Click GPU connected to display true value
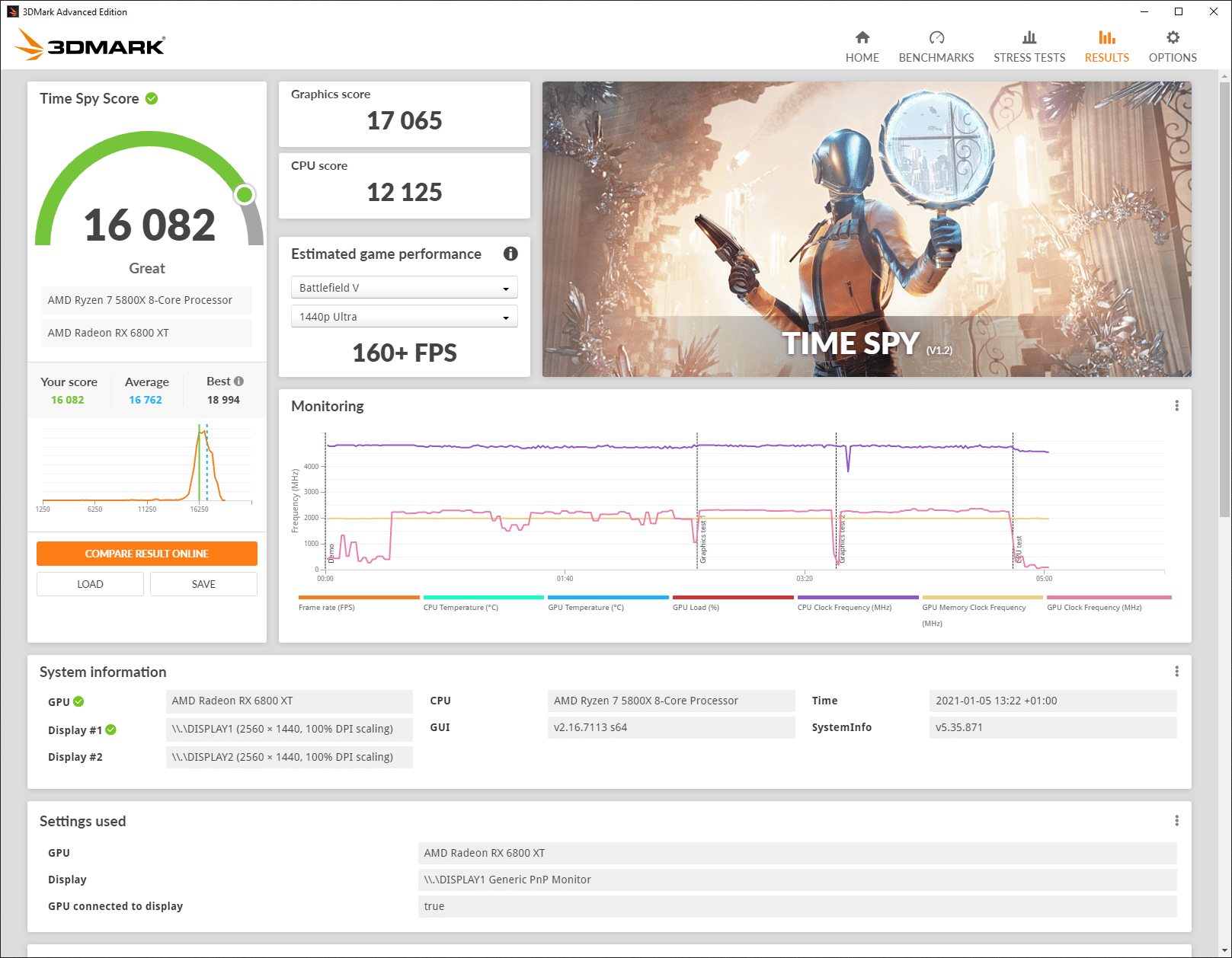 pos(798,906)
